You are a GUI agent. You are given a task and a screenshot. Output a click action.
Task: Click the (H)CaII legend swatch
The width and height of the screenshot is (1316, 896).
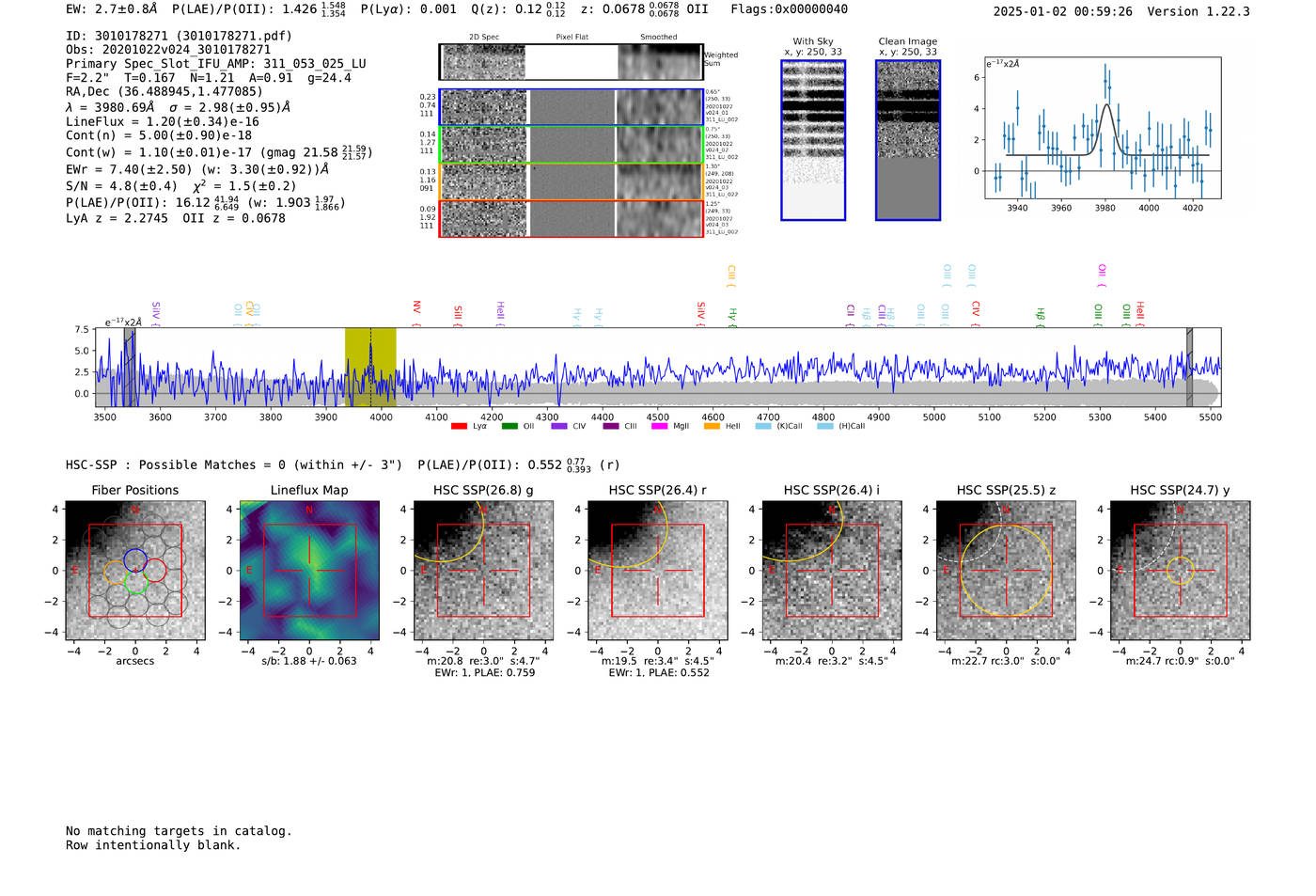825,426
